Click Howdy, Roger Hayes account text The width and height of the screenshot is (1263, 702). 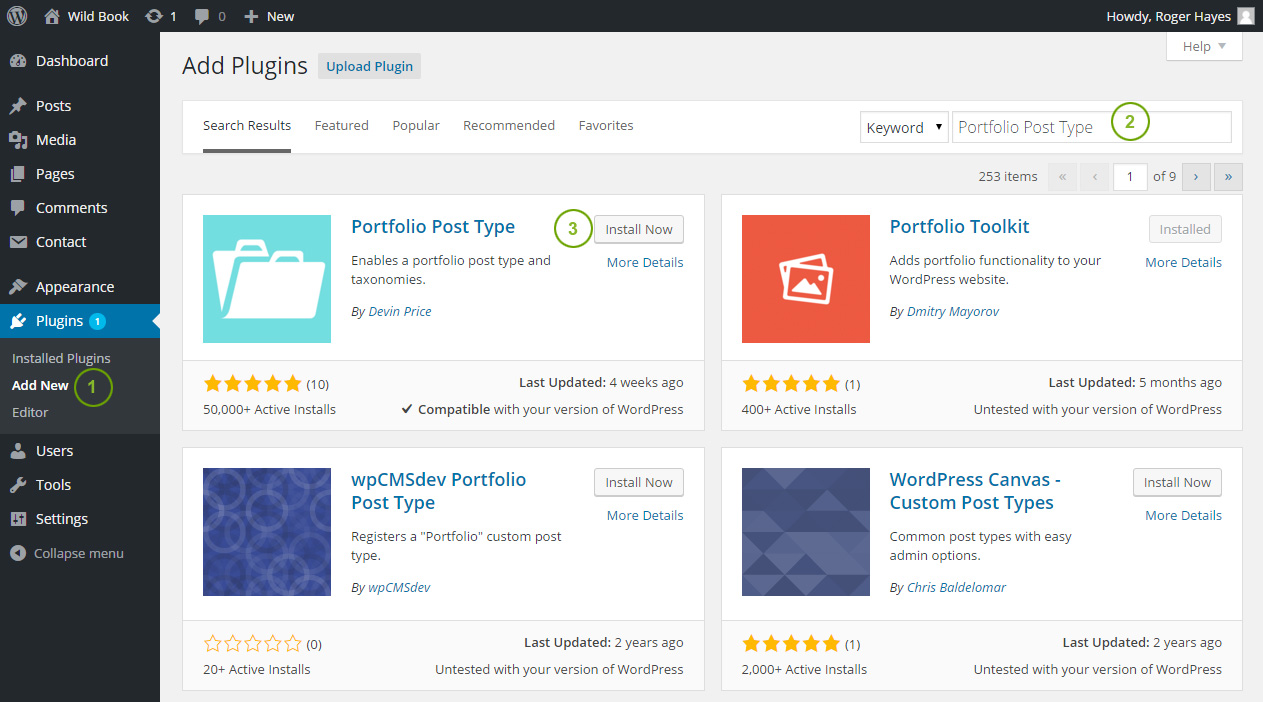click(x=1168, y=16)
